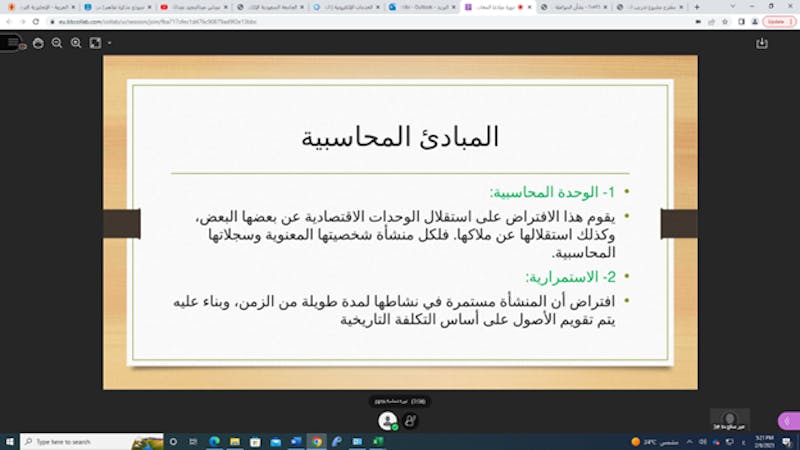The height and width of the screenshot is (450, 800).
Task: Click the taskbar search box
Action: pyautogui.click(x=75, y=441)
